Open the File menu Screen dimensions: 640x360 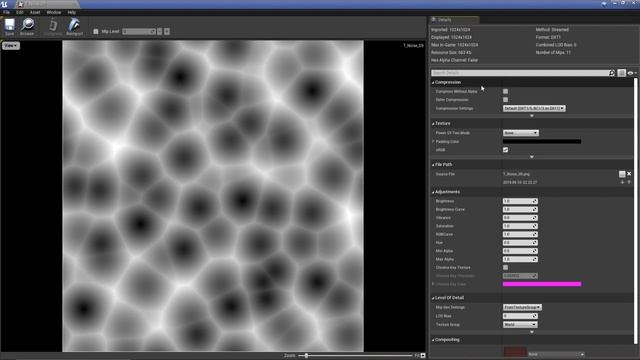click(7, 12)
